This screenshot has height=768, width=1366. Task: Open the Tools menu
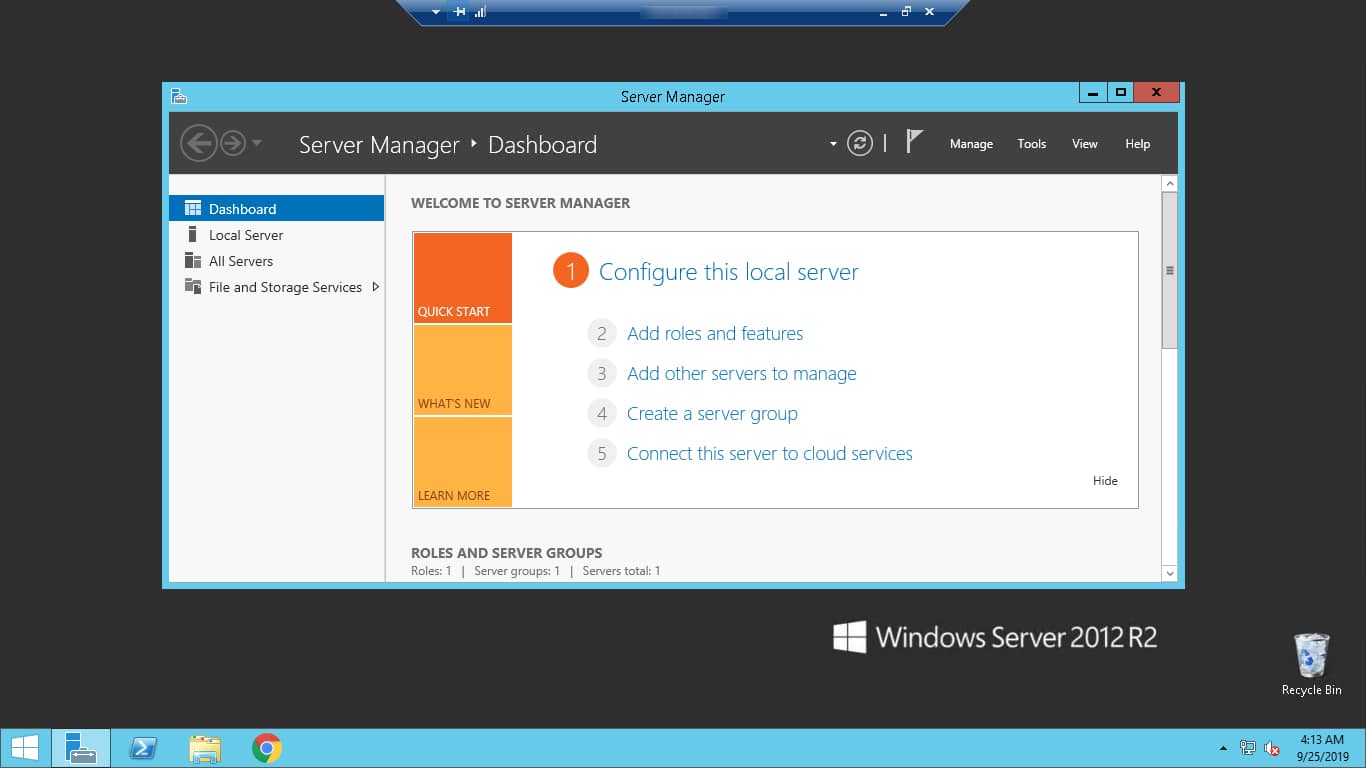(1032, 144)
